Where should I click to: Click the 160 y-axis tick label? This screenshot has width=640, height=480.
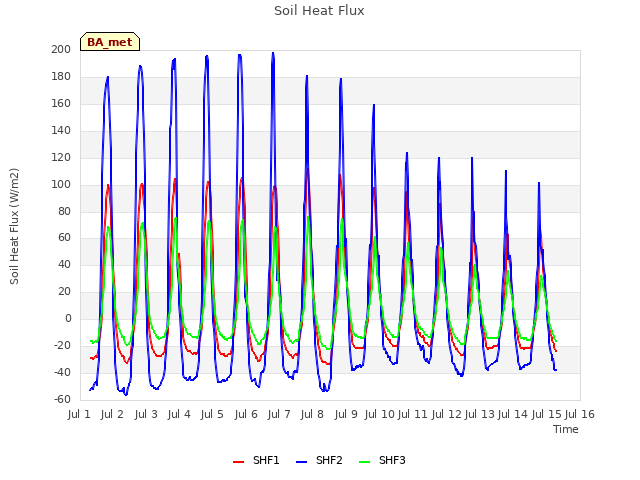click(x=61, y=103)
